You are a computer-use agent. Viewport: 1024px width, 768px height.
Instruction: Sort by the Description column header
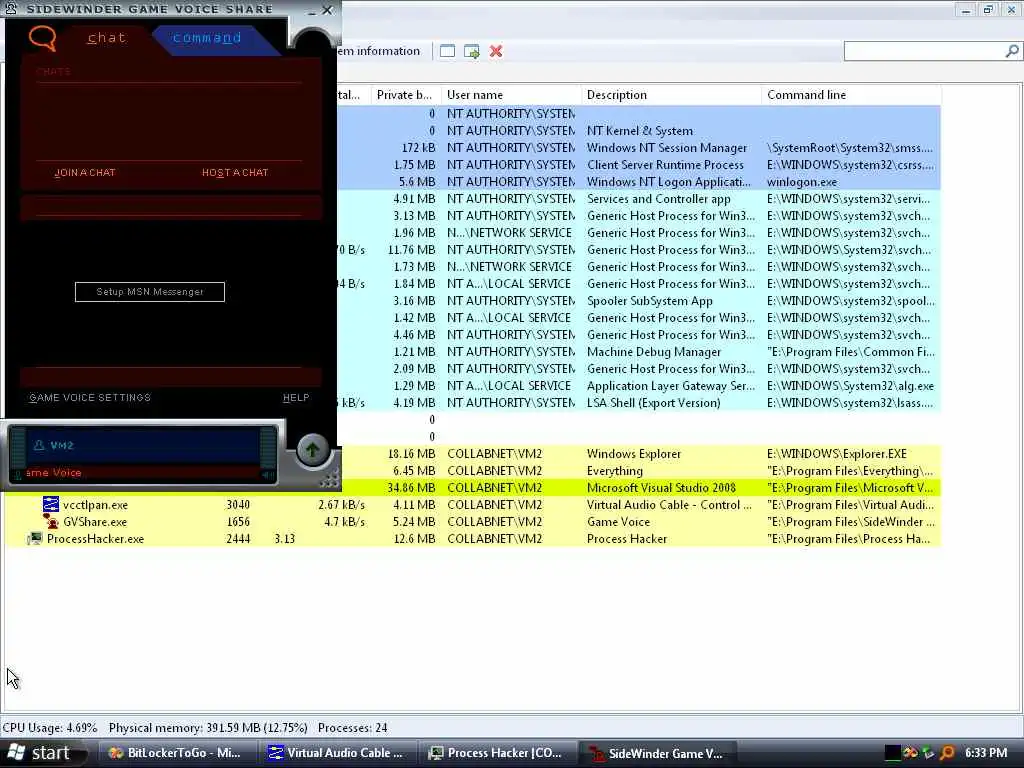(x=671, y=95)
